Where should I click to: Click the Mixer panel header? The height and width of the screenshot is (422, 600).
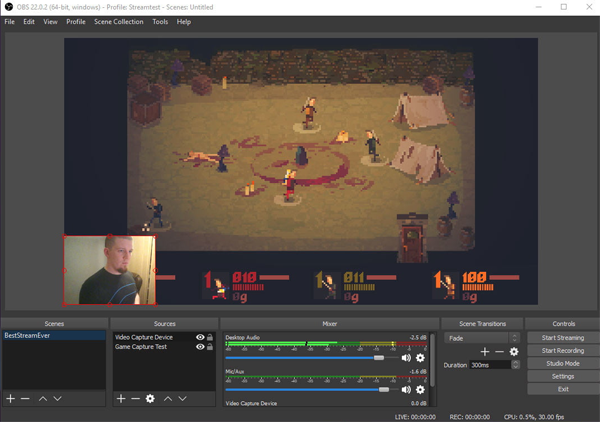(x=329, y=324)
